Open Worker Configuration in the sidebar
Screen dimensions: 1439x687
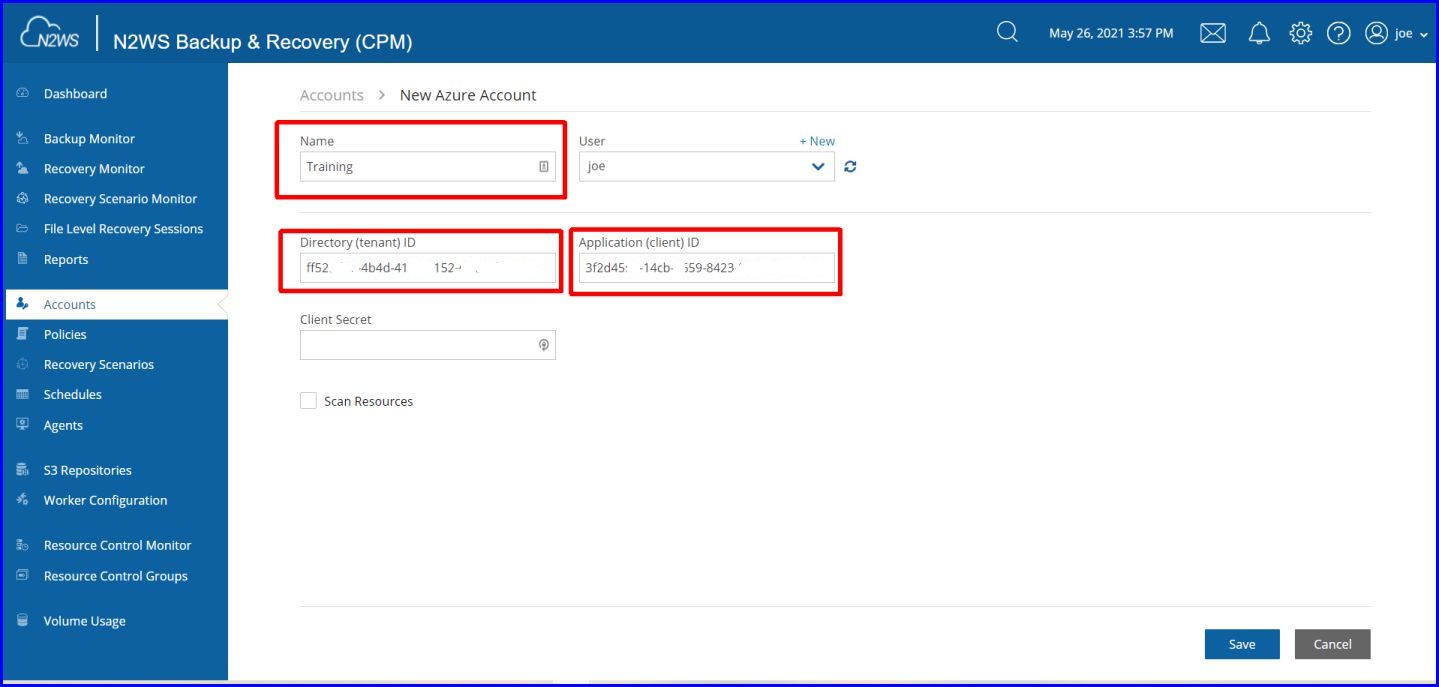point(106,500)
